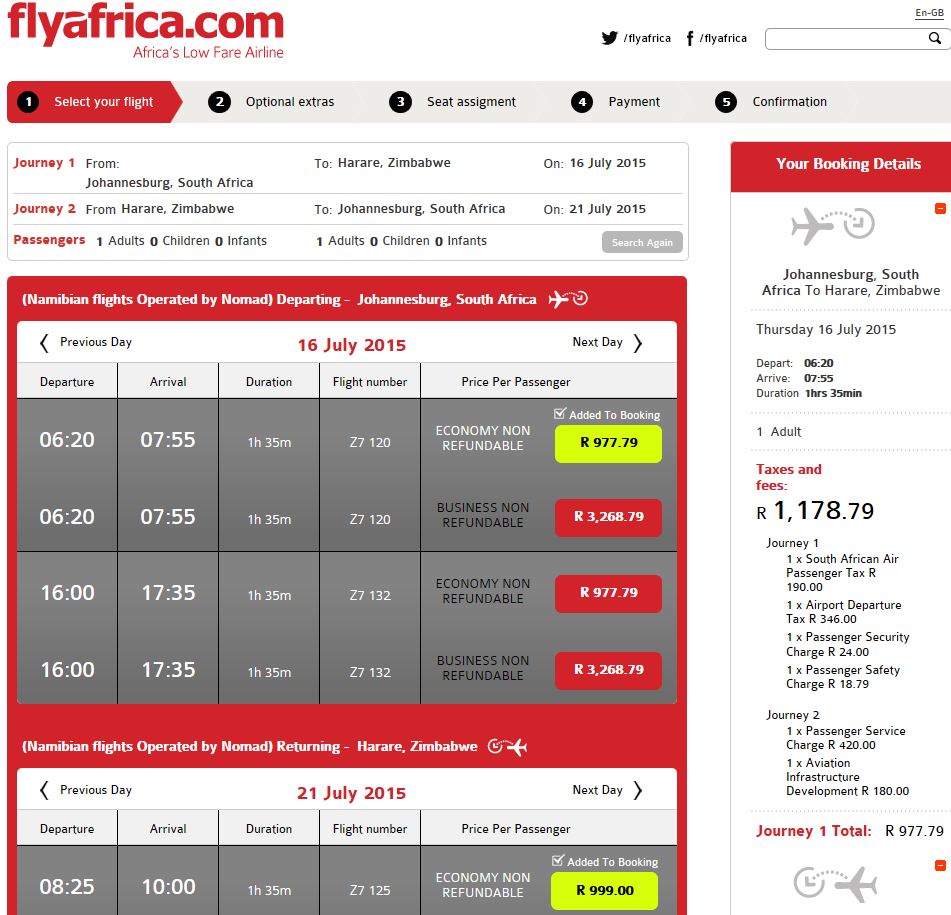The height and width of the screenshot is (915, 951).
Task: Click plane icon beside Departing Johannesburg header
Action: (x=568, y=299)
